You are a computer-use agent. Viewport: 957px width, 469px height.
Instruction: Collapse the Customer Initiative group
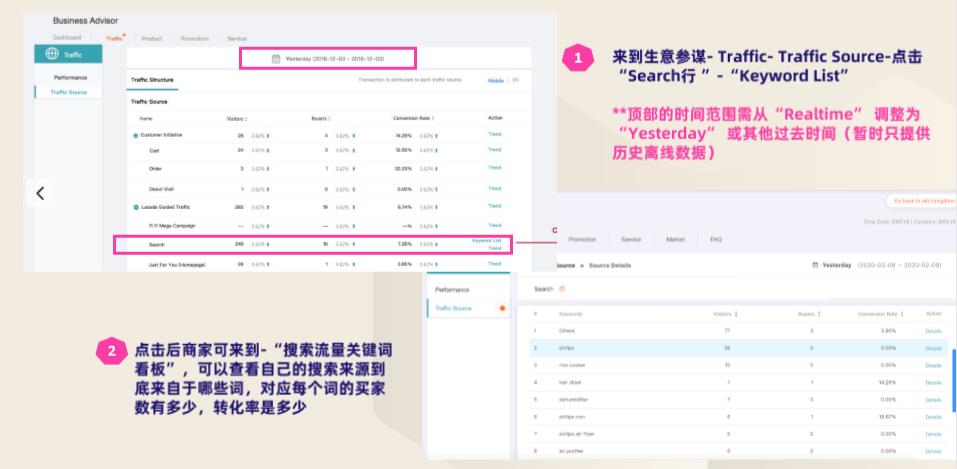point(135,135)
